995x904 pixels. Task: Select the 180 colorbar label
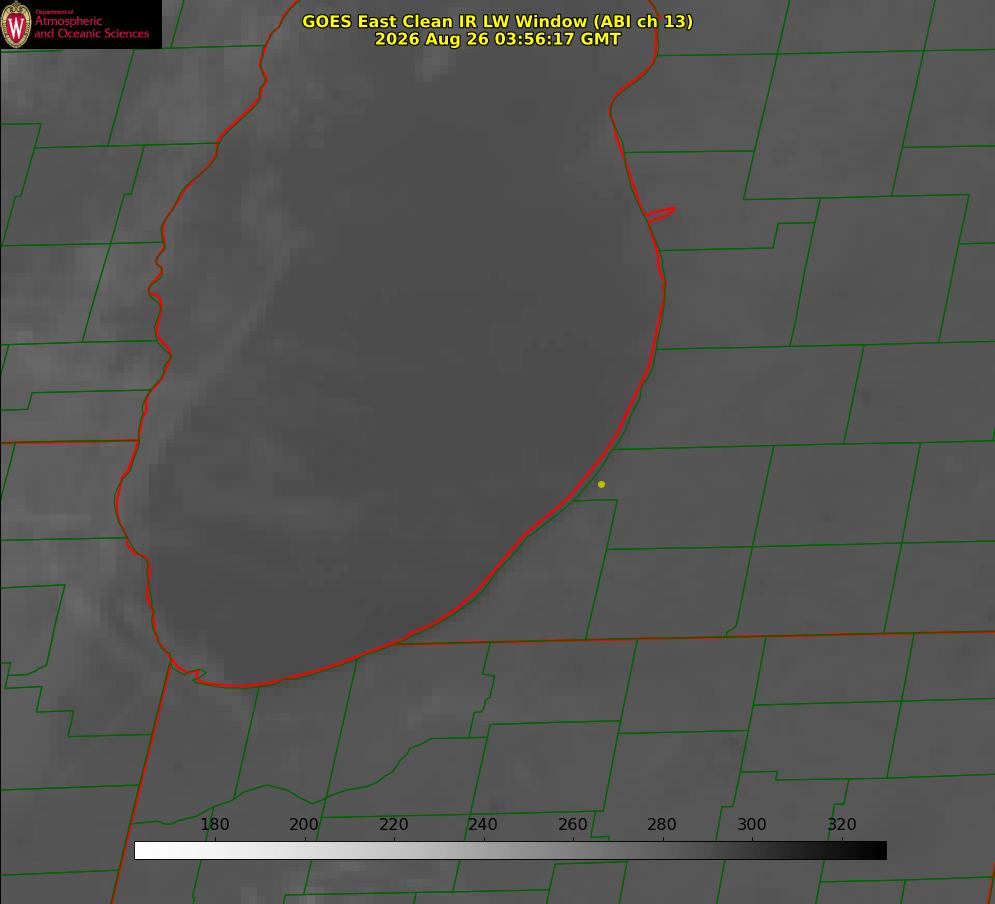[214, 824]
